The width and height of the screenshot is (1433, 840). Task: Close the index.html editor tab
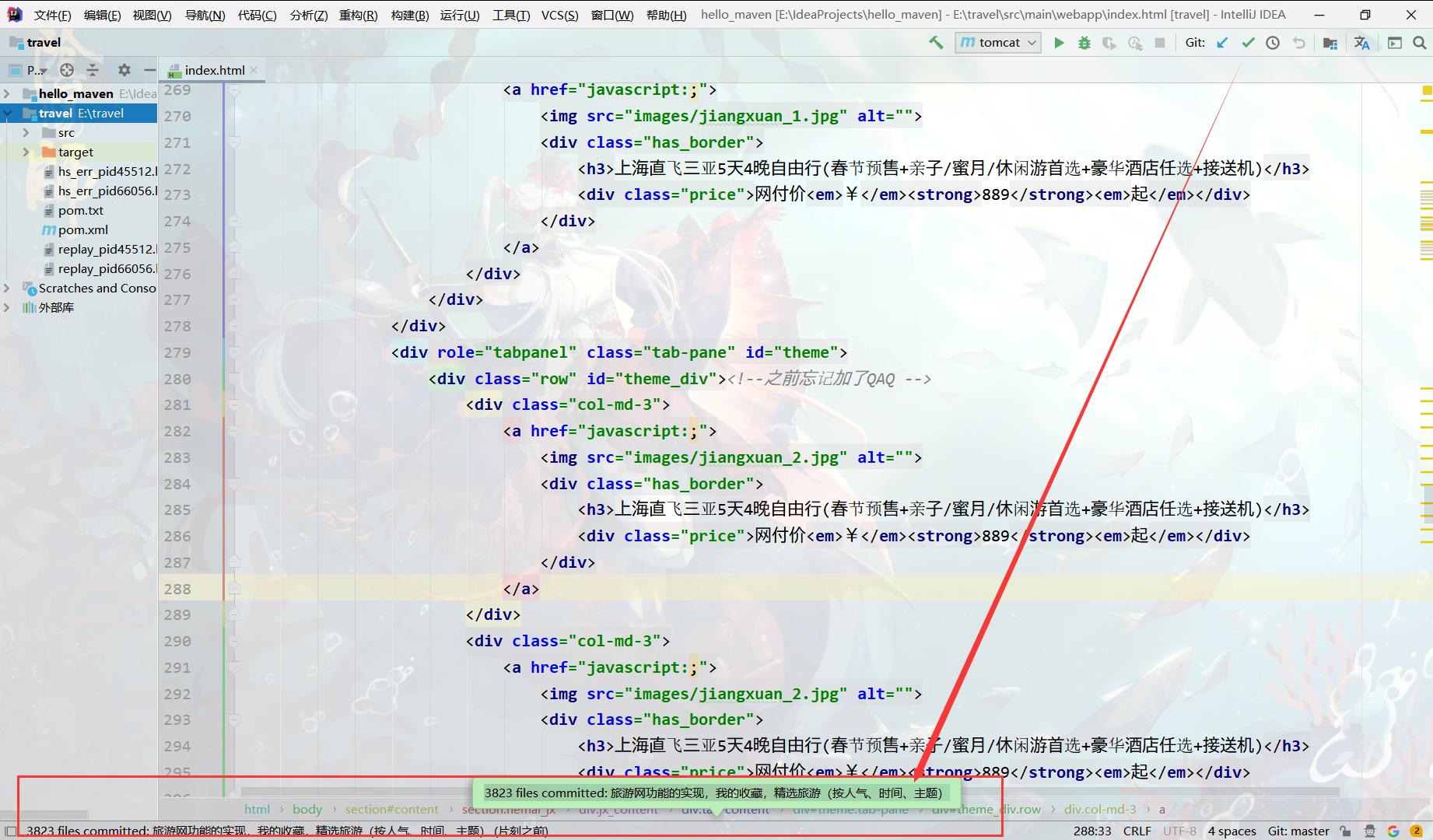pyautogui.click(x=254, y=70)
